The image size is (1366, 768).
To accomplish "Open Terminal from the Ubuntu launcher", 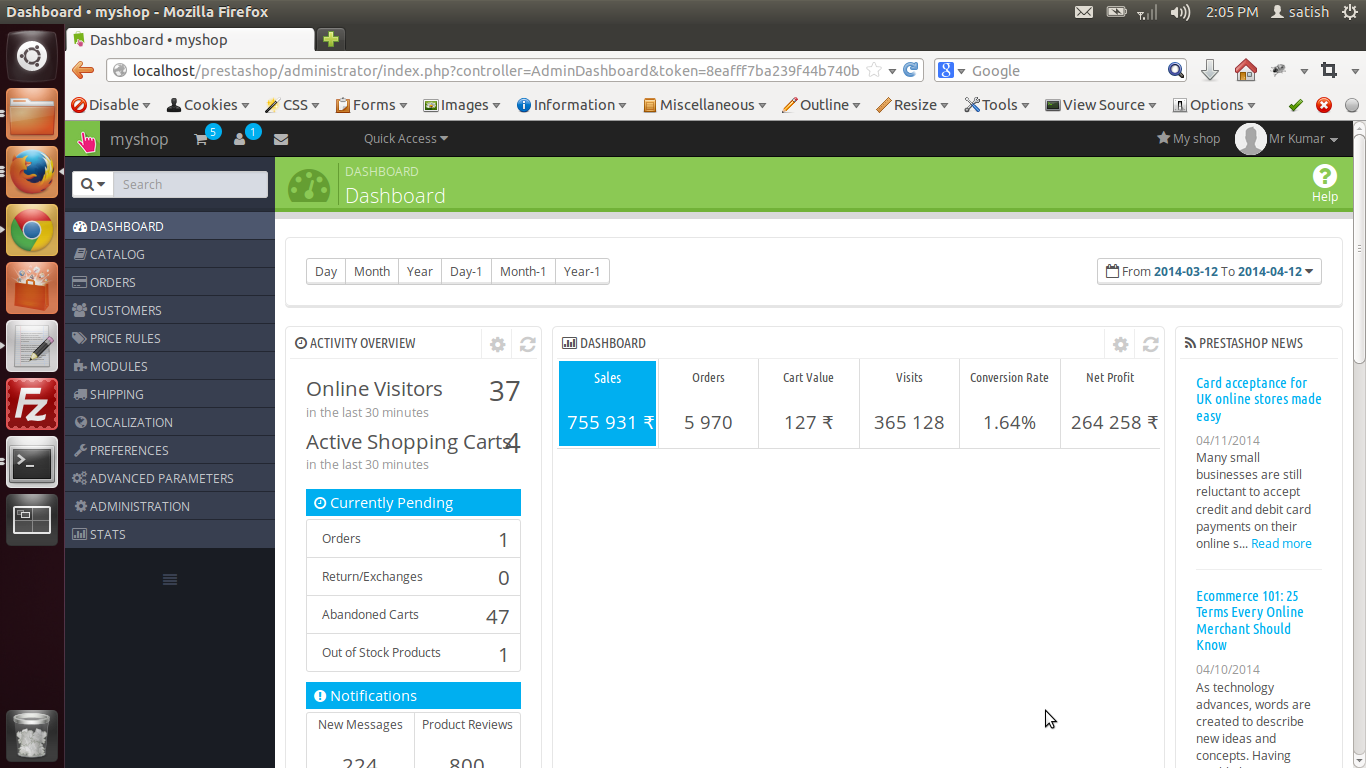I will (32, 461).
